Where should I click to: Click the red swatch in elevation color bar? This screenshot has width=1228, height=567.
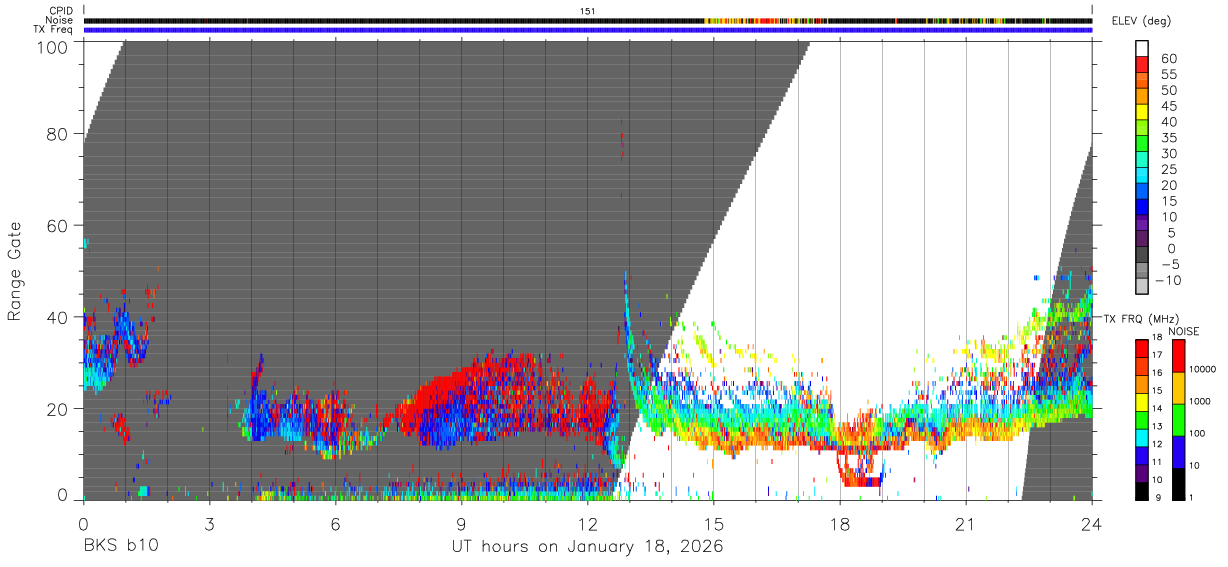pyautogui.click(x=1142, y=66)
